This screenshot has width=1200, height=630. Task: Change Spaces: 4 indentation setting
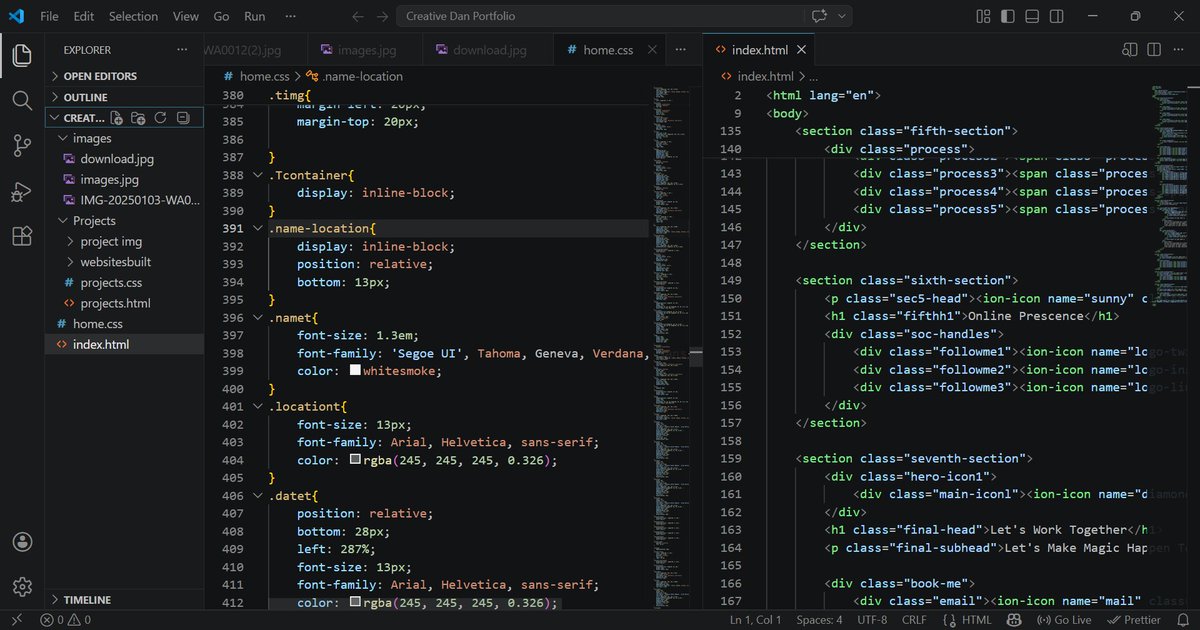click(x=819, y=620)
